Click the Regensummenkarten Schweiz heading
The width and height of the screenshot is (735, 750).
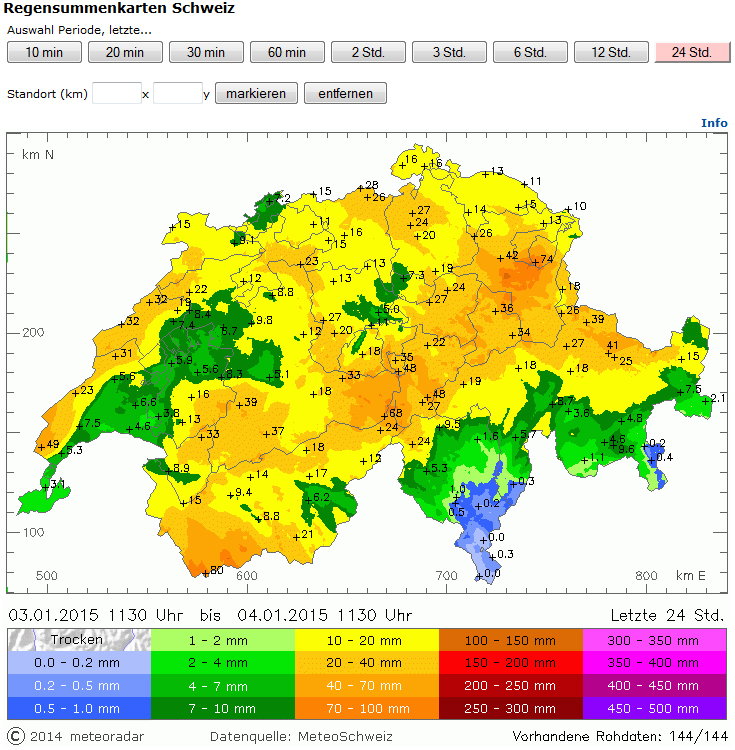click(x=119, y=8)
